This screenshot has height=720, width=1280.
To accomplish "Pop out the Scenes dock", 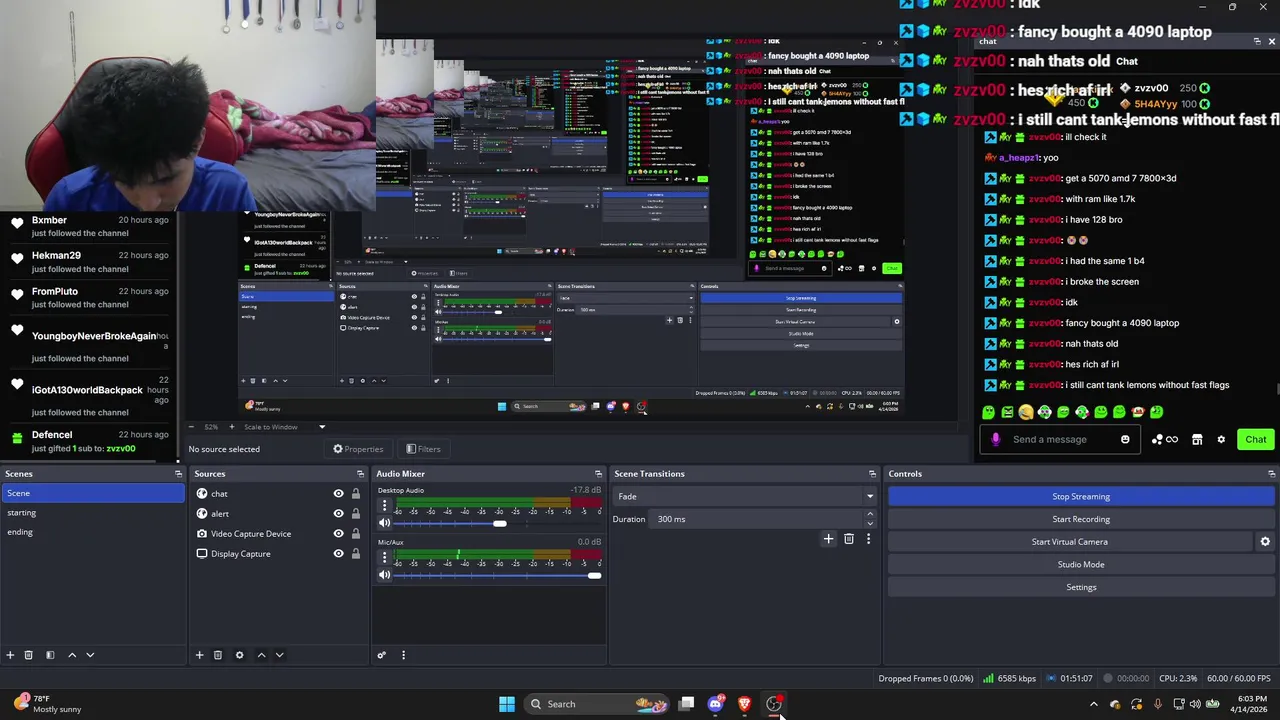I will point(178,474).
